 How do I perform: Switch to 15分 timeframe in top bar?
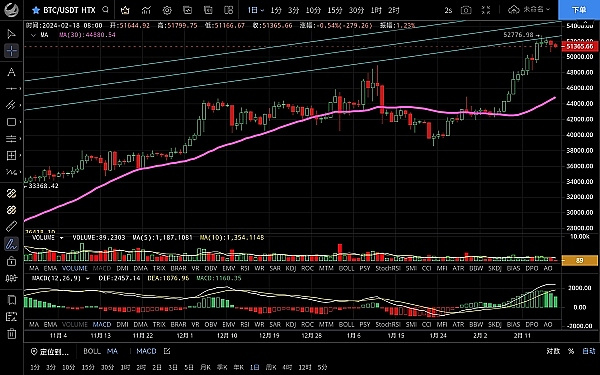coord(335,10)
